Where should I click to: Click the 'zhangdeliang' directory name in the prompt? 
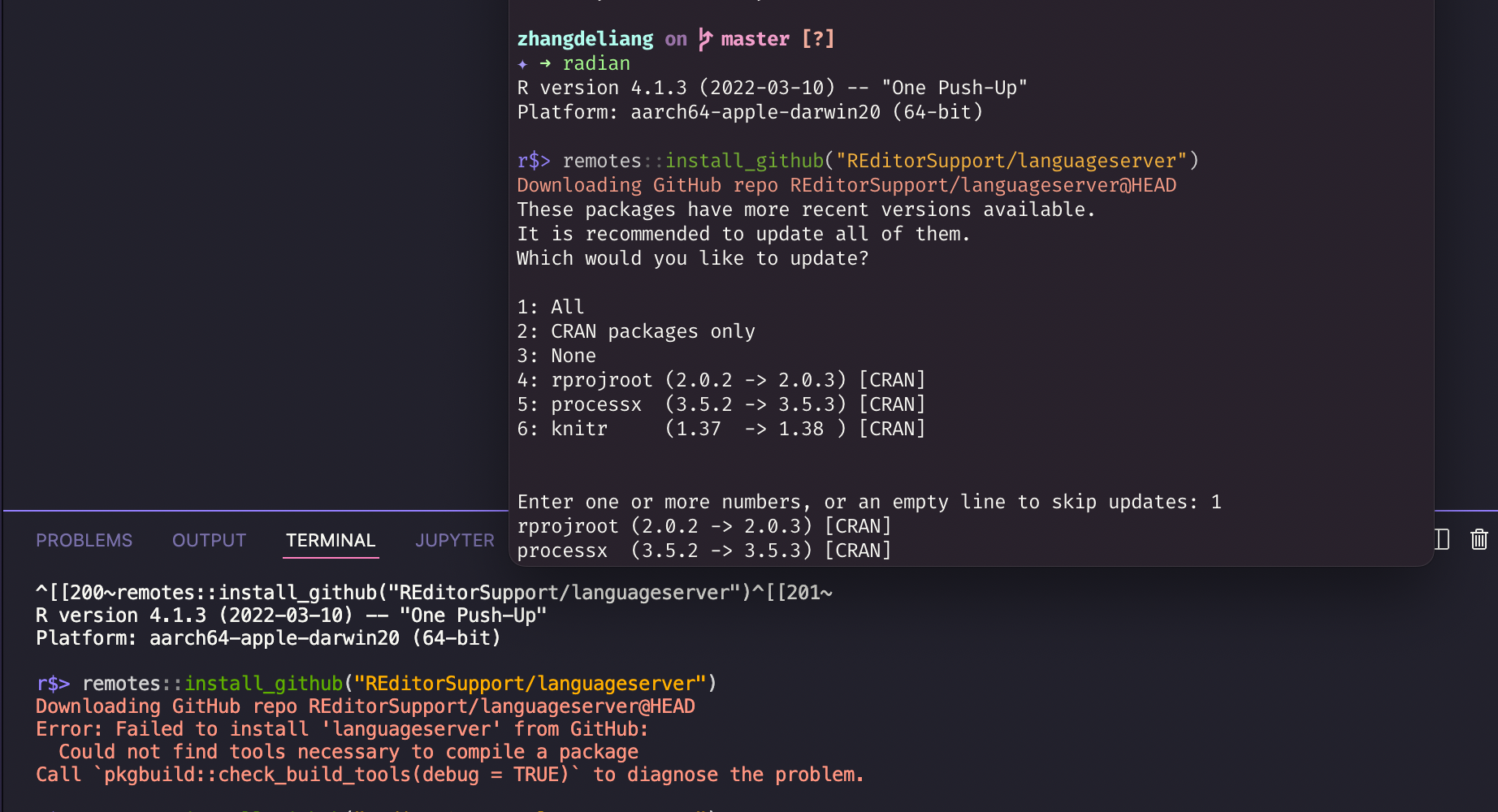pyautogui.click(x=585, y=39)
